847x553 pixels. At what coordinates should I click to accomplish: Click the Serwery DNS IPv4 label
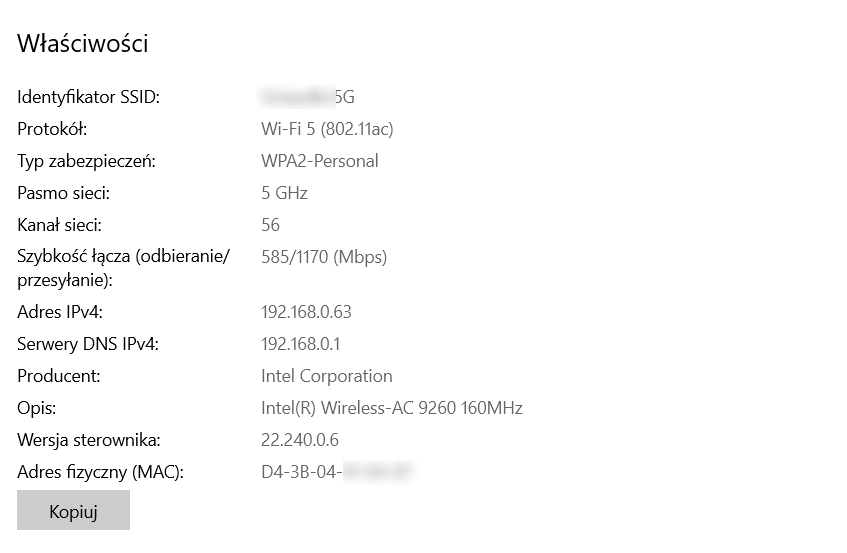[x=88, y=344]
